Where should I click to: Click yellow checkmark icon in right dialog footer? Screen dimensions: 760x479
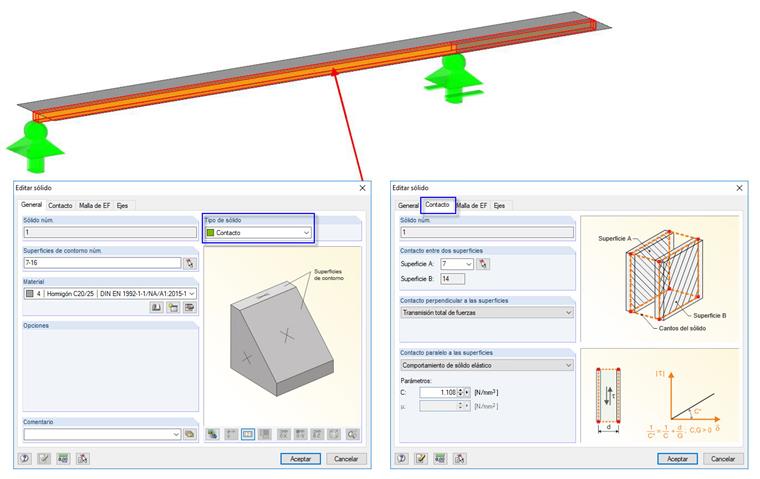[421, 458]
